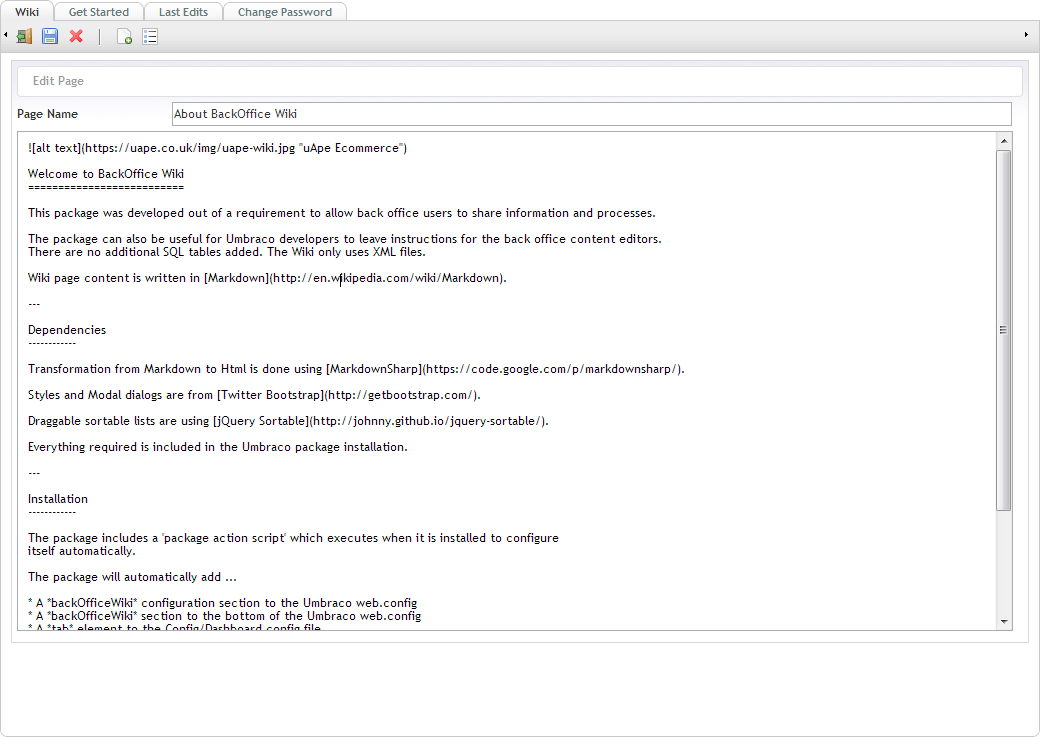Viewport: 1040px width, 737px height.
Task: Click the 'Everything required is included' line
Action: (x=218, y=447)
